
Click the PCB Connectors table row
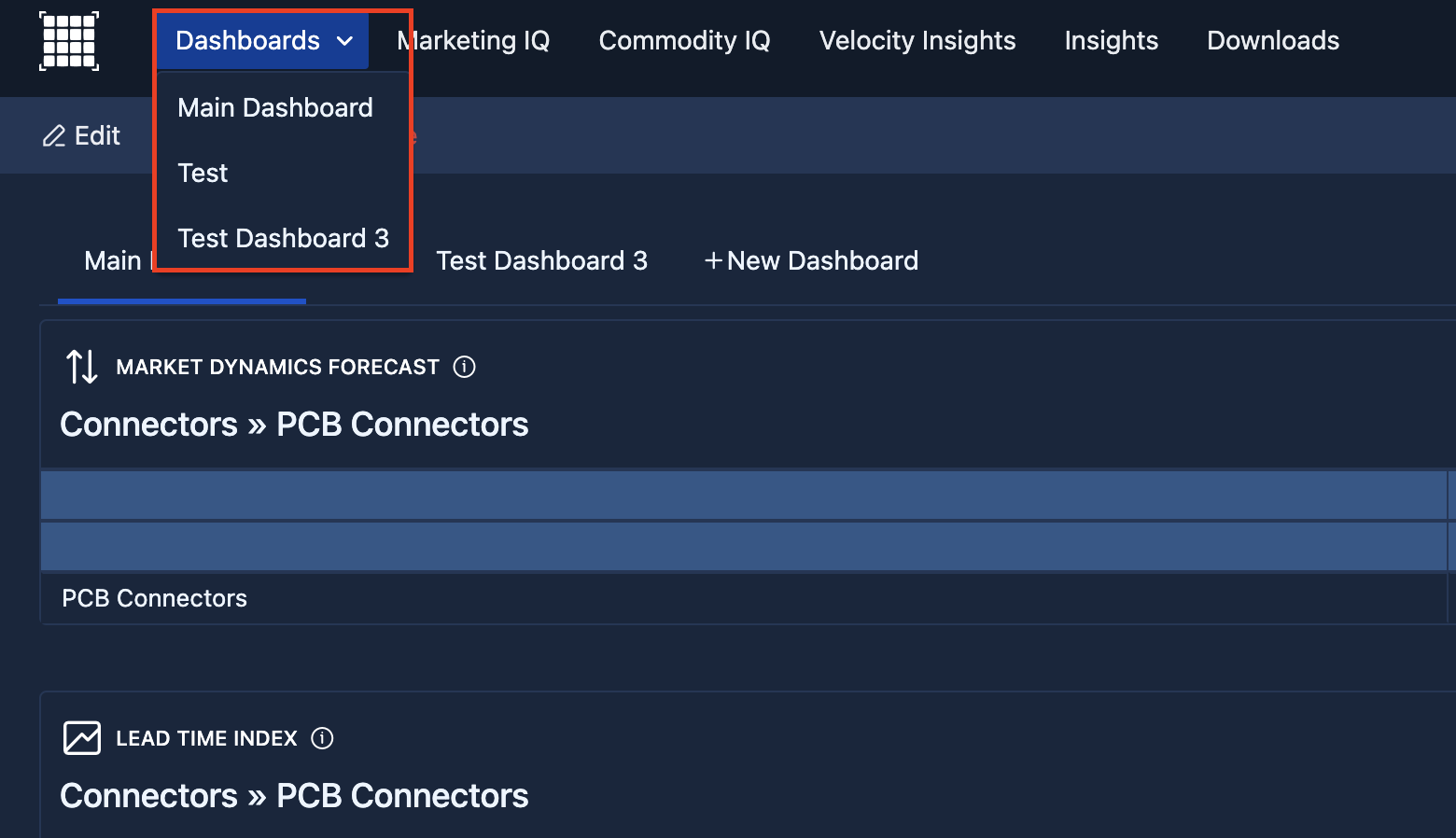[743, 598]
